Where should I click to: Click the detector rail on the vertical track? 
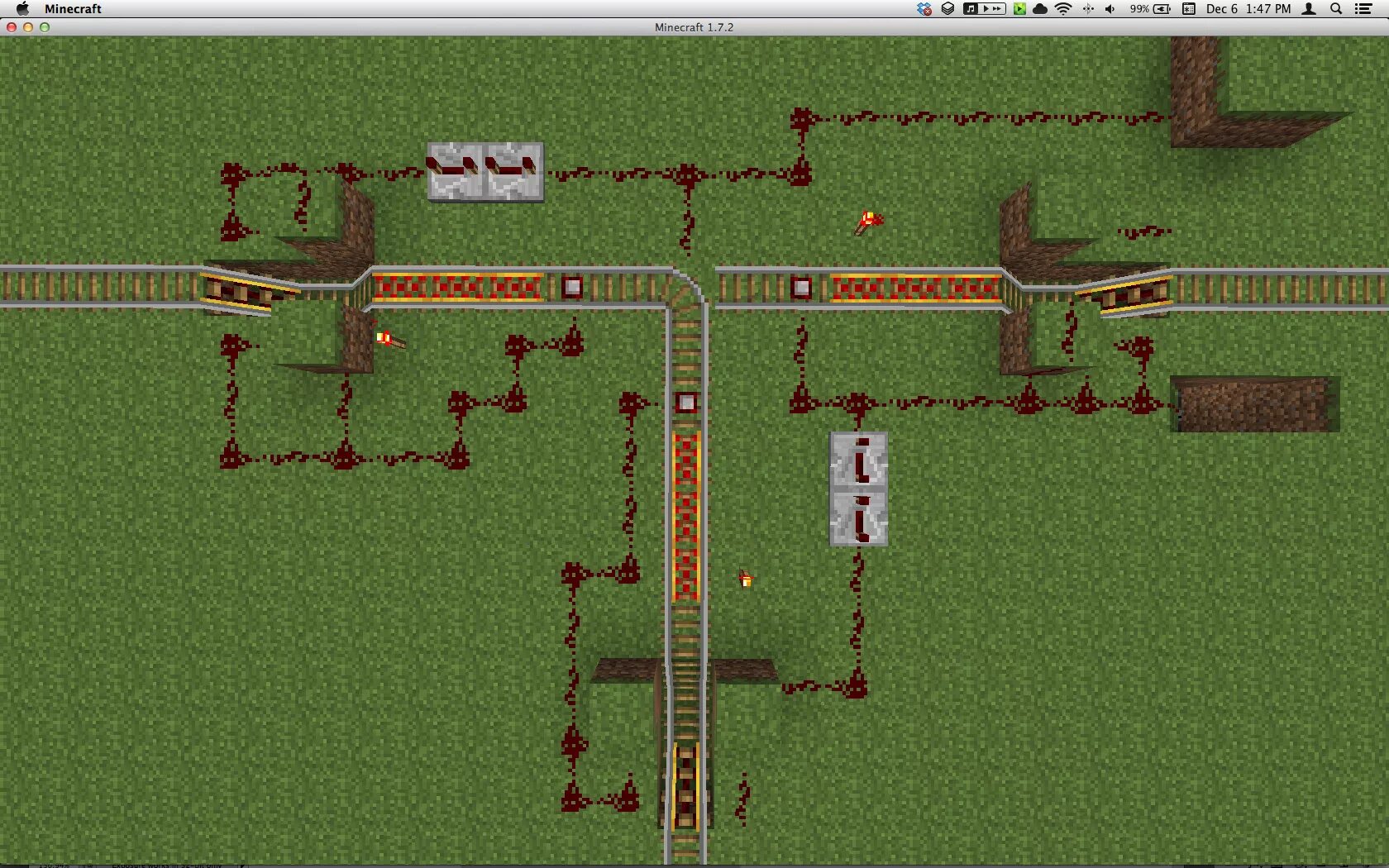(x=686, y=403)
